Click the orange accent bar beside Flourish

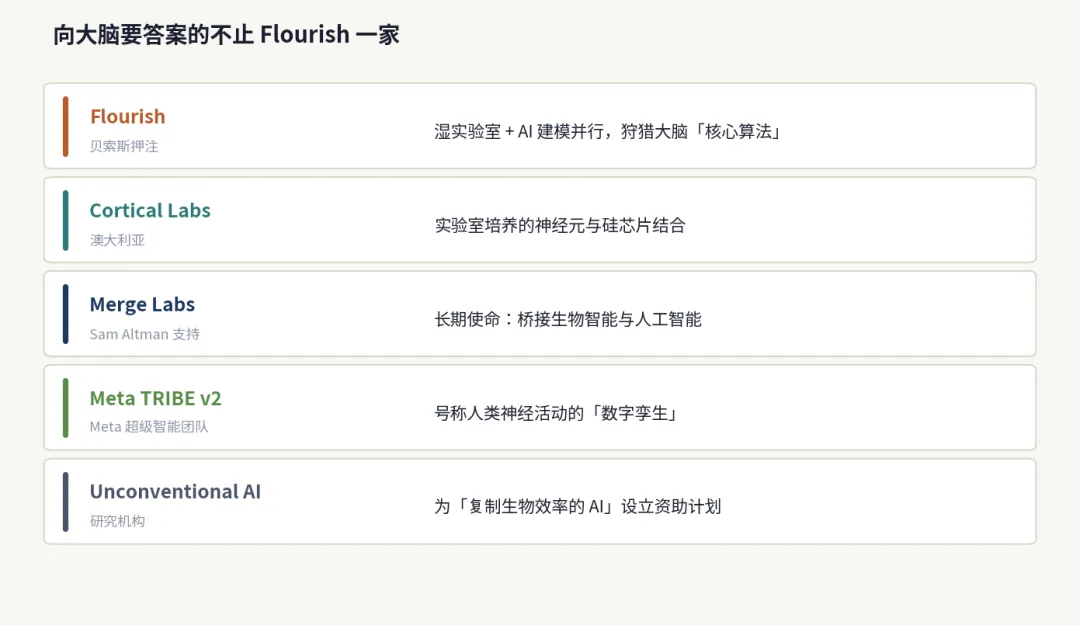(x=65, y=126)
